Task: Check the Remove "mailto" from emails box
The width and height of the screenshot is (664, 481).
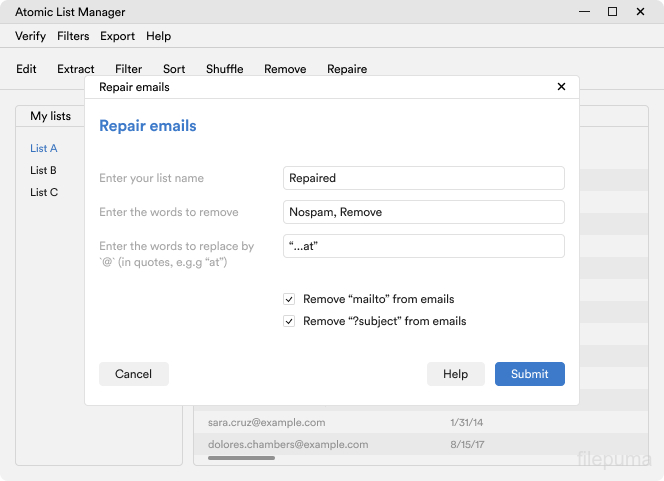Action: 289,299
